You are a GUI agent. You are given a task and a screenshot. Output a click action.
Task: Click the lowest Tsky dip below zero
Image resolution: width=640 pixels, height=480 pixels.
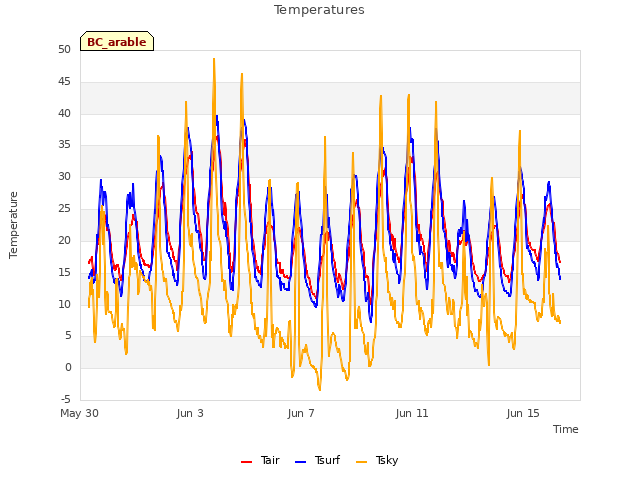pos(320,390)
